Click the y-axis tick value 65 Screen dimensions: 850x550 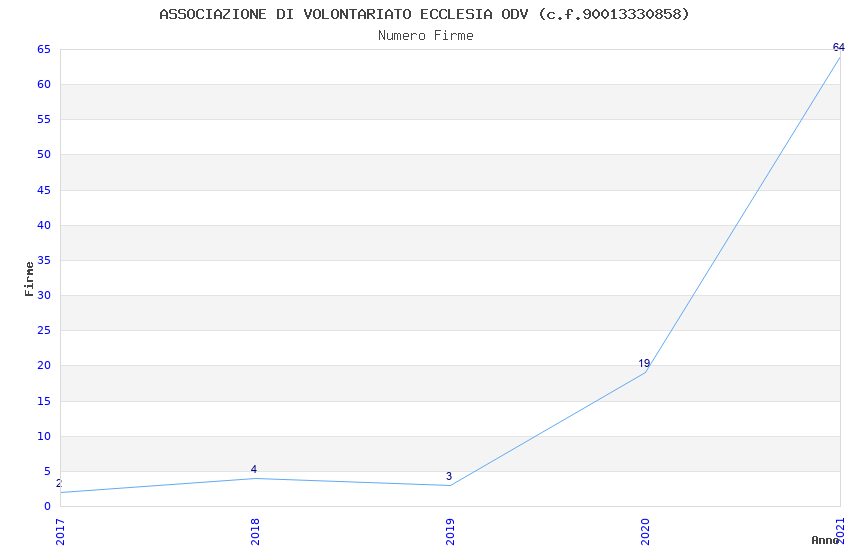[x=44, y=50]
